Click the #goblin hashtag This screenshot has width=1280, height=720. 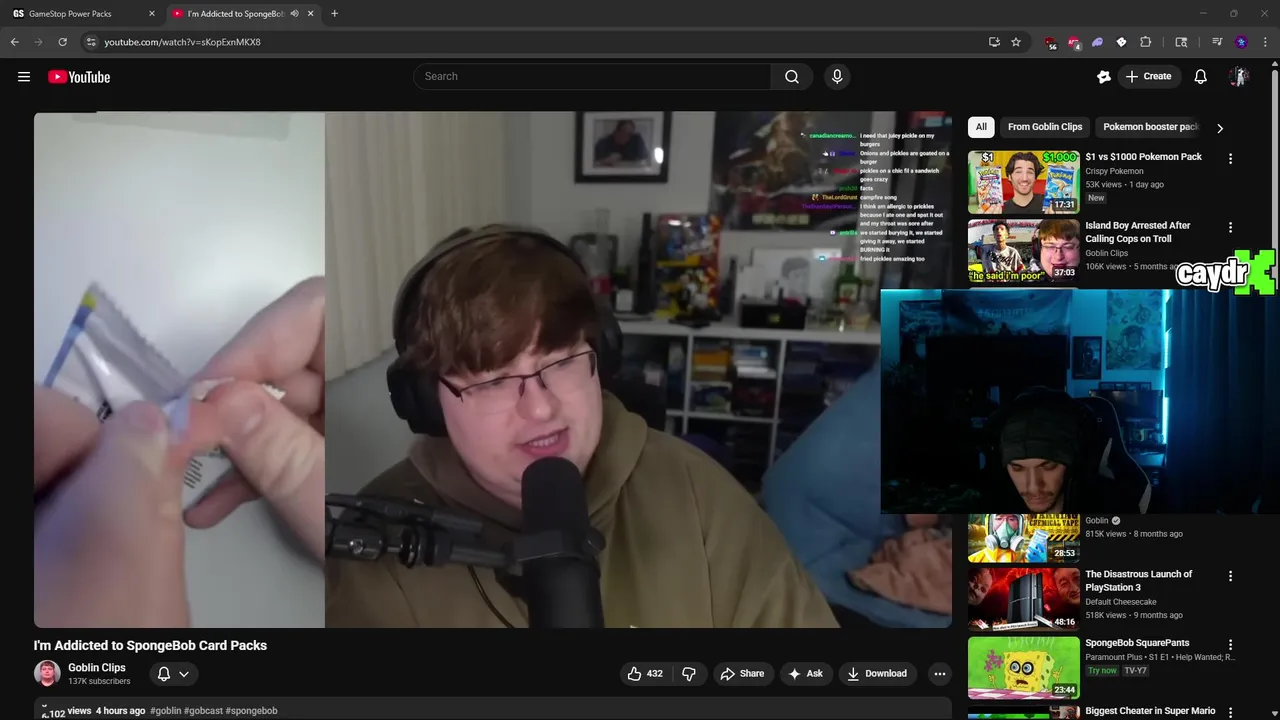pos(166,711)
